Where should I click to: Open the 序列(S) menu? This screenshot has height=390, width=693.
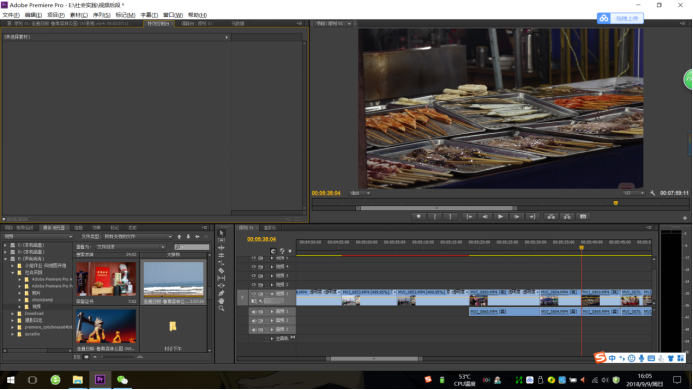click(x=102, y=15)
